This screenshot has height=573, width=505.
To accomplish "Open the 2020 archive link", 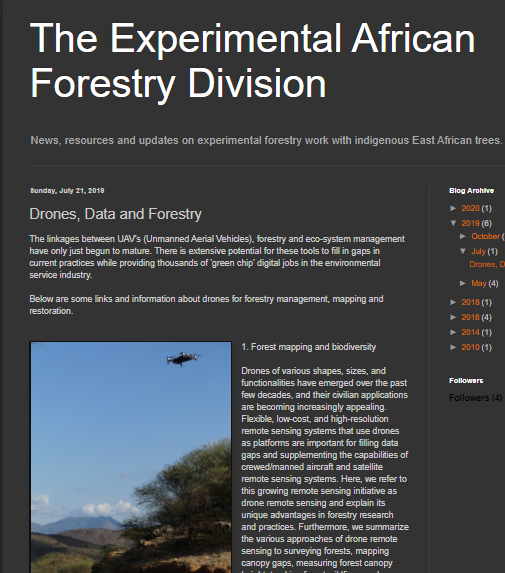I will click(x=470, y=208).
